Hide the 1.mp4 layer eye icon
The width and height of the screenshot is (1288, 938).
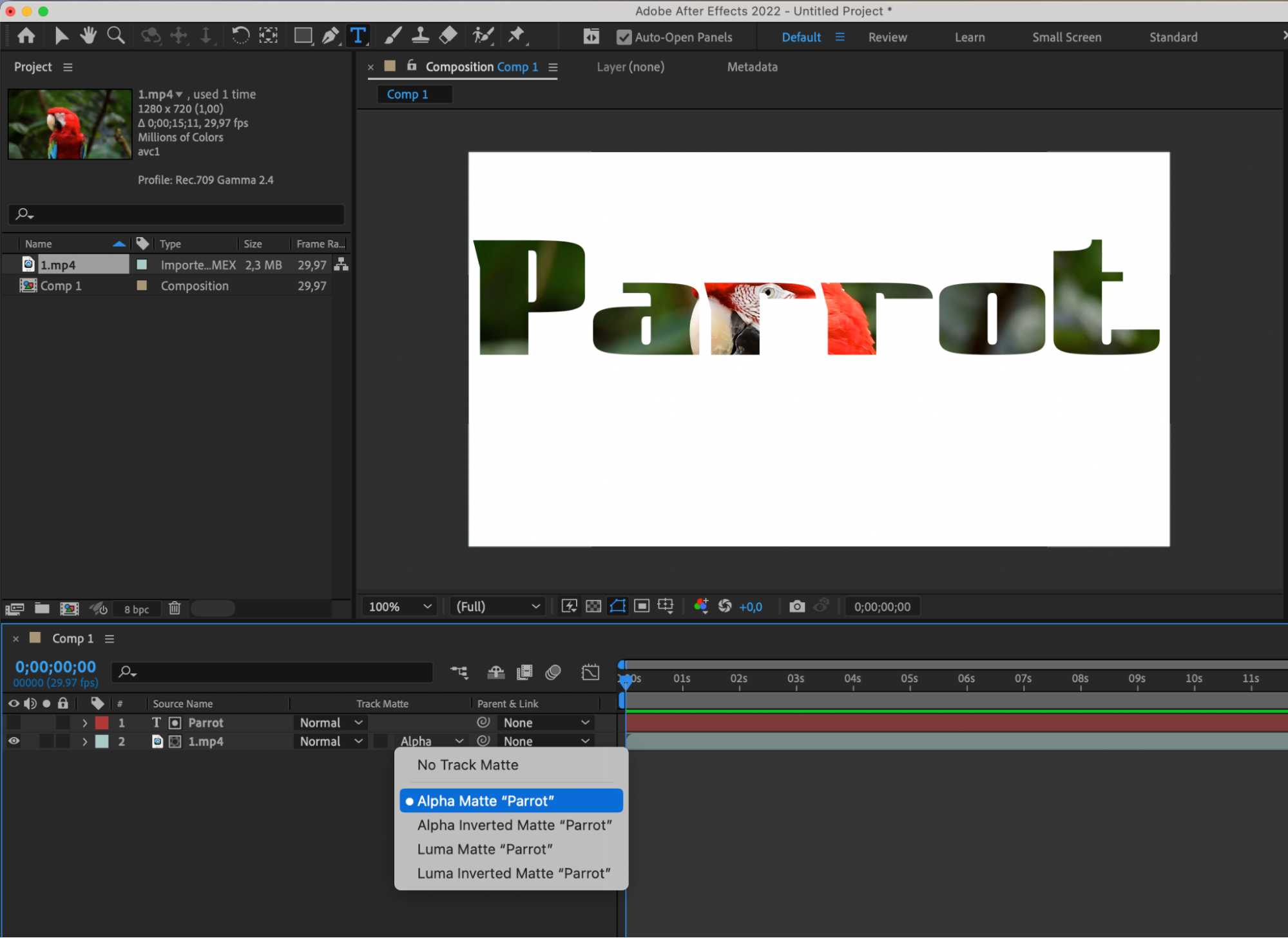pos(14,742)
